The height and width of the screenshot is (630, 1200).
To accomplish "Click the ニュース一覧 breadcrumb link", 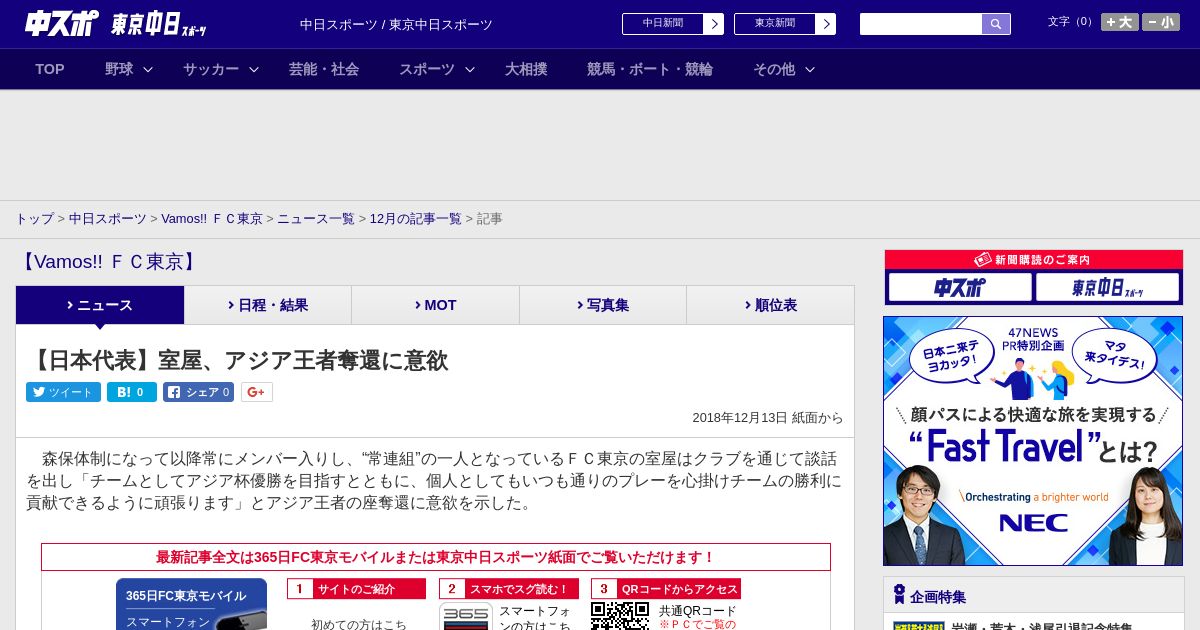I will [x=316, y=219].
